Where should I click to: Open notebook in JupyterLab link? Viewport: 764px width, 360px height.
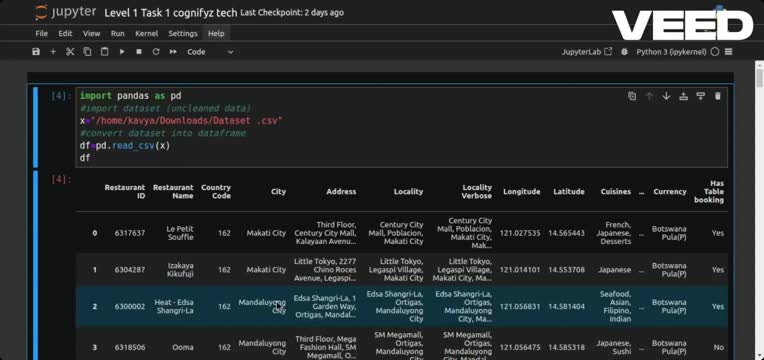pos(587,52)
